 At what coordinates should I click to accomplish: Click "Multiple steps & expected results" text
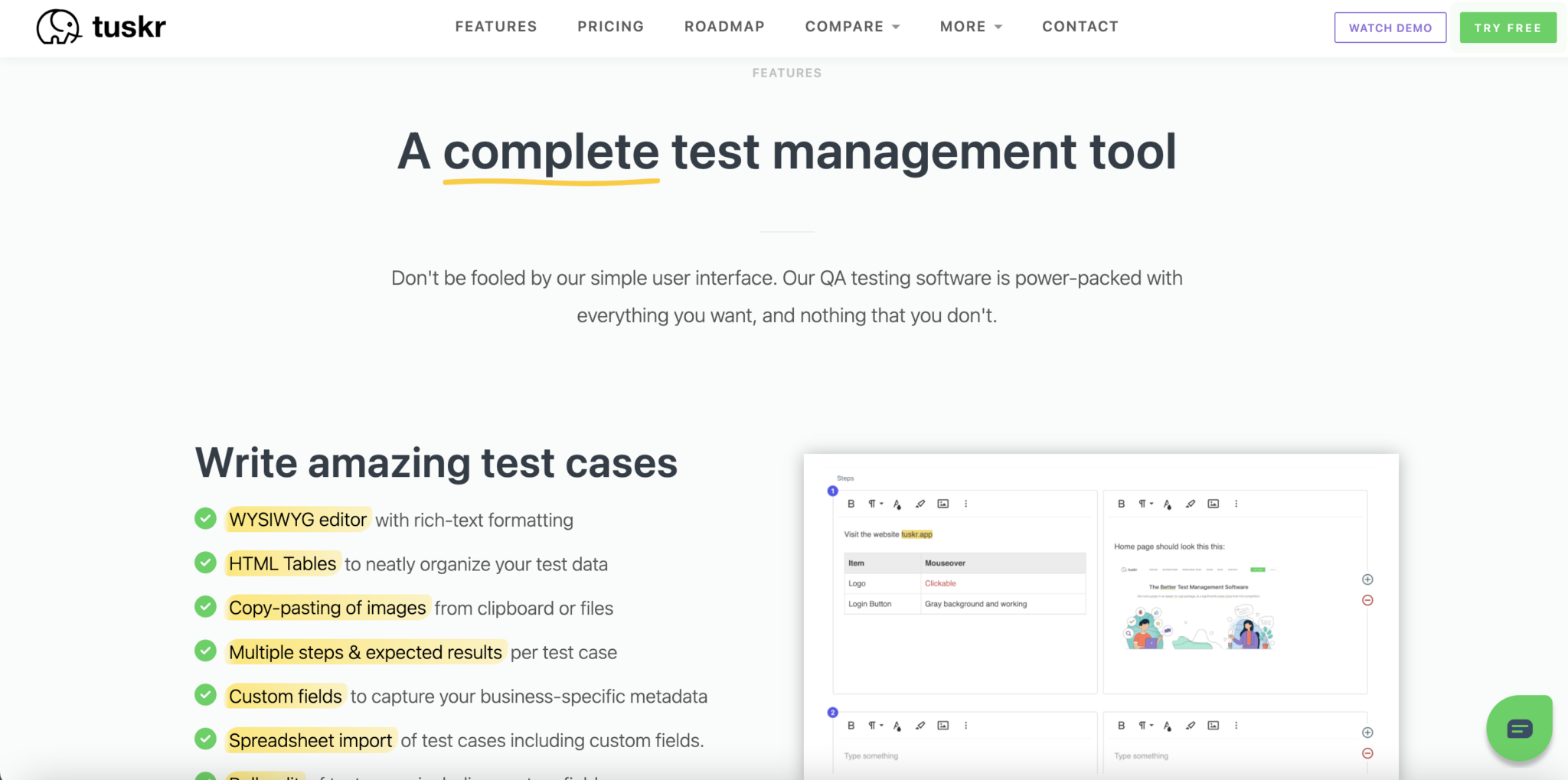[365, 652]
